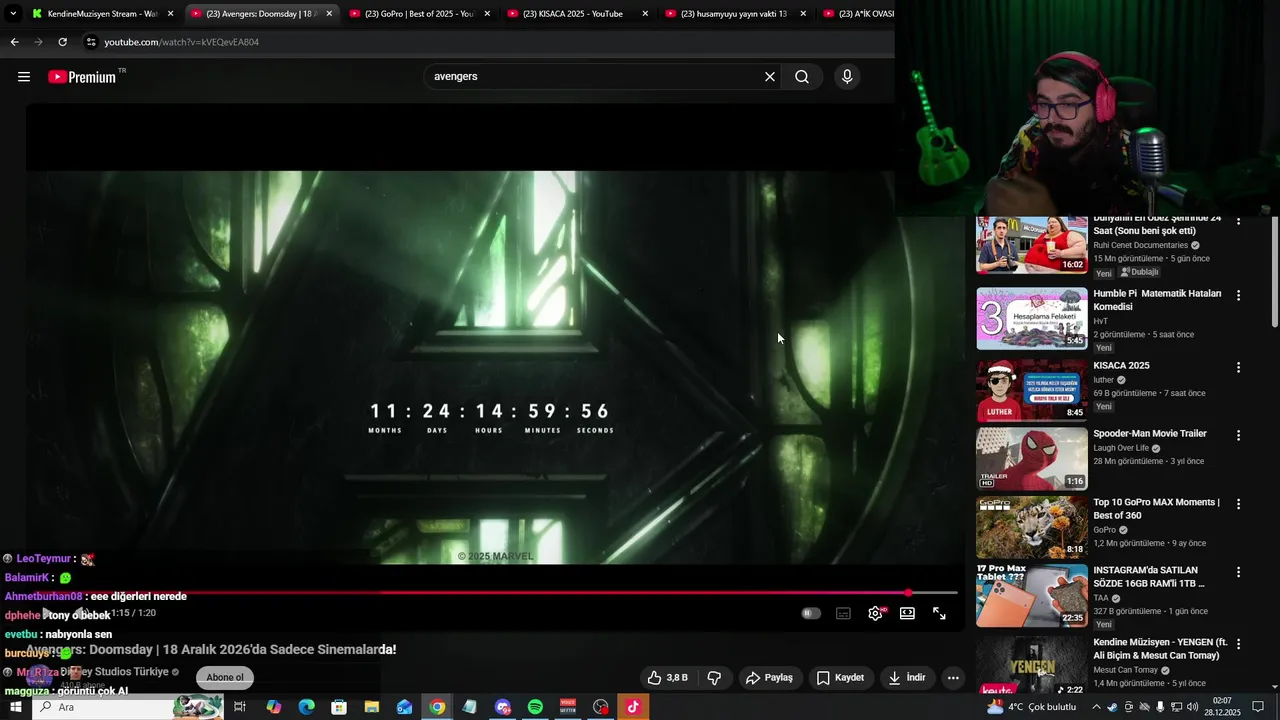
Task: Seek on the red video progress bar
Action: [490, 593]
